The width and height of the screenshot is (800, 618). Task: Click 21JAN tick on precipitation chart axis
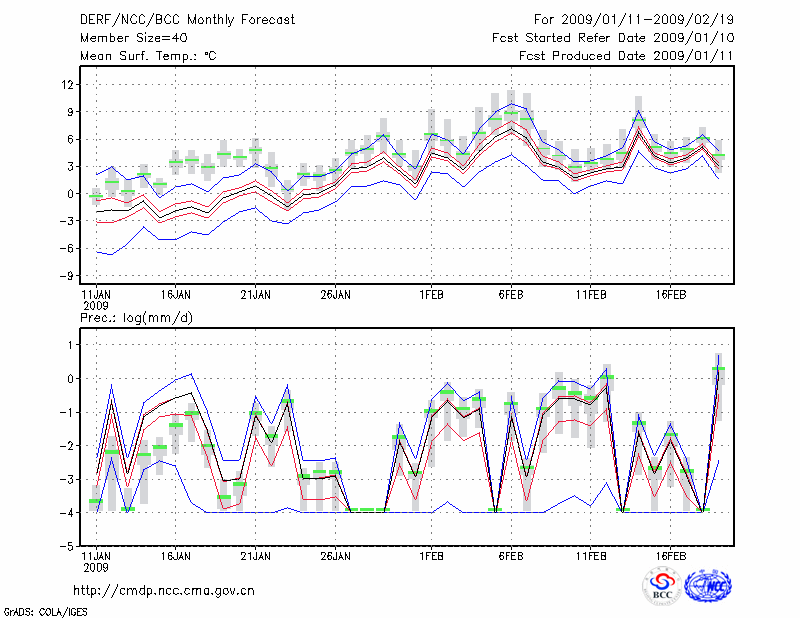pyautogui.click(x=256, y=553)
